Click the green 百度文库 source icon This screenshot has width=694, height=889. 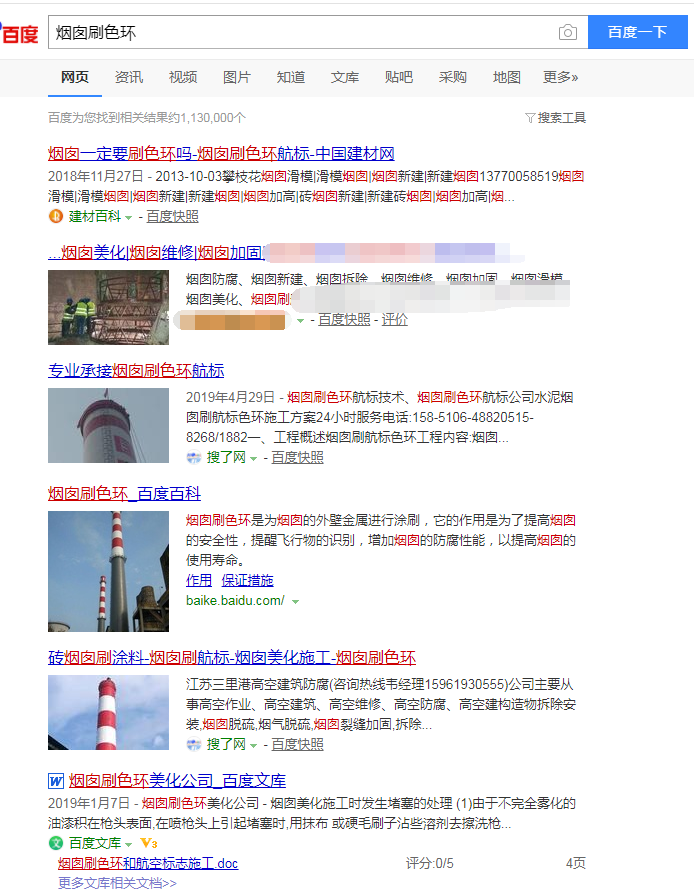coord(56,843)
